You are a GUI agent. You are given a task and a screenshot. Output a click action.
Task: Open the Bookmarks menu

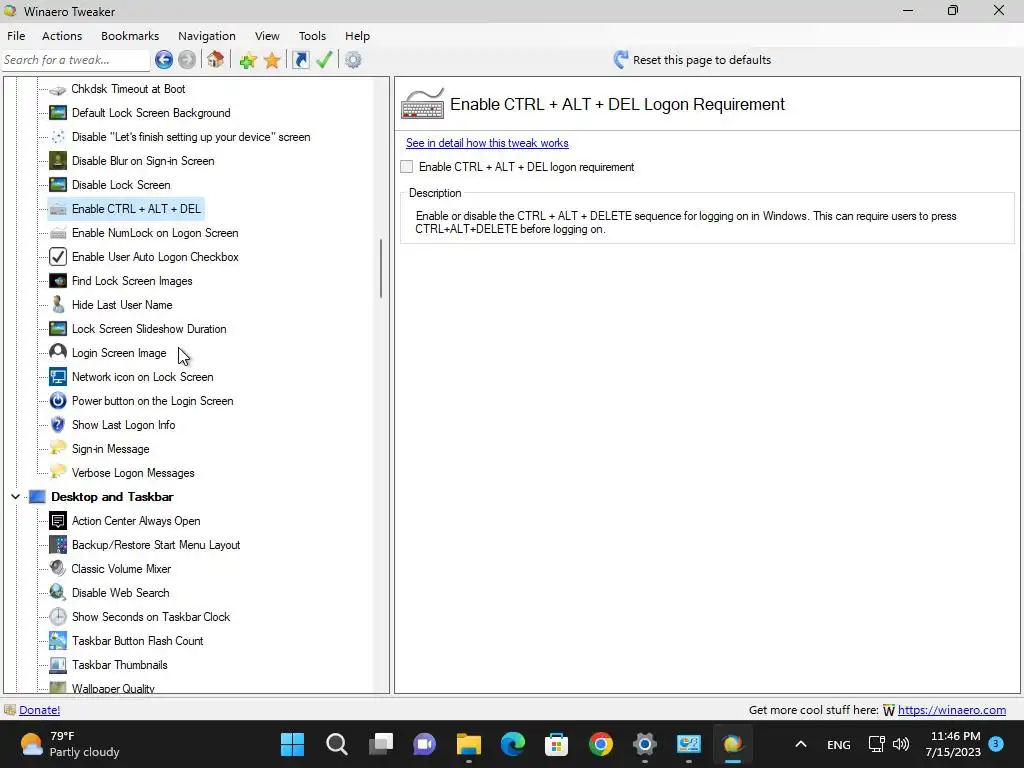point(130,36)
